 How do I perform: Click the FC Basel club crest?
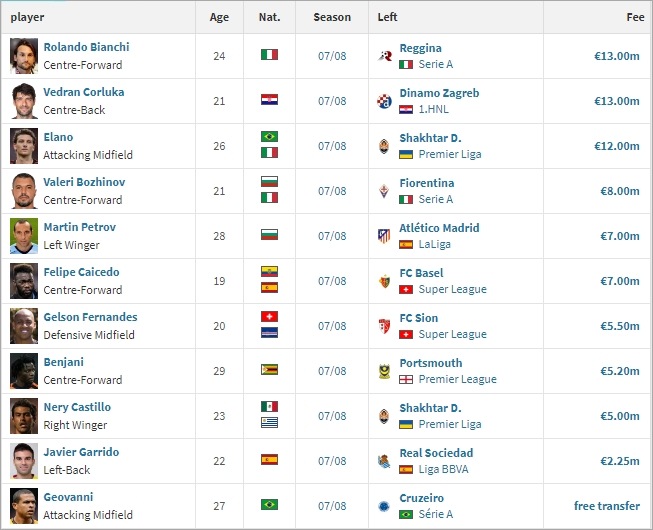pyautogui.click(x=385, y=281)
